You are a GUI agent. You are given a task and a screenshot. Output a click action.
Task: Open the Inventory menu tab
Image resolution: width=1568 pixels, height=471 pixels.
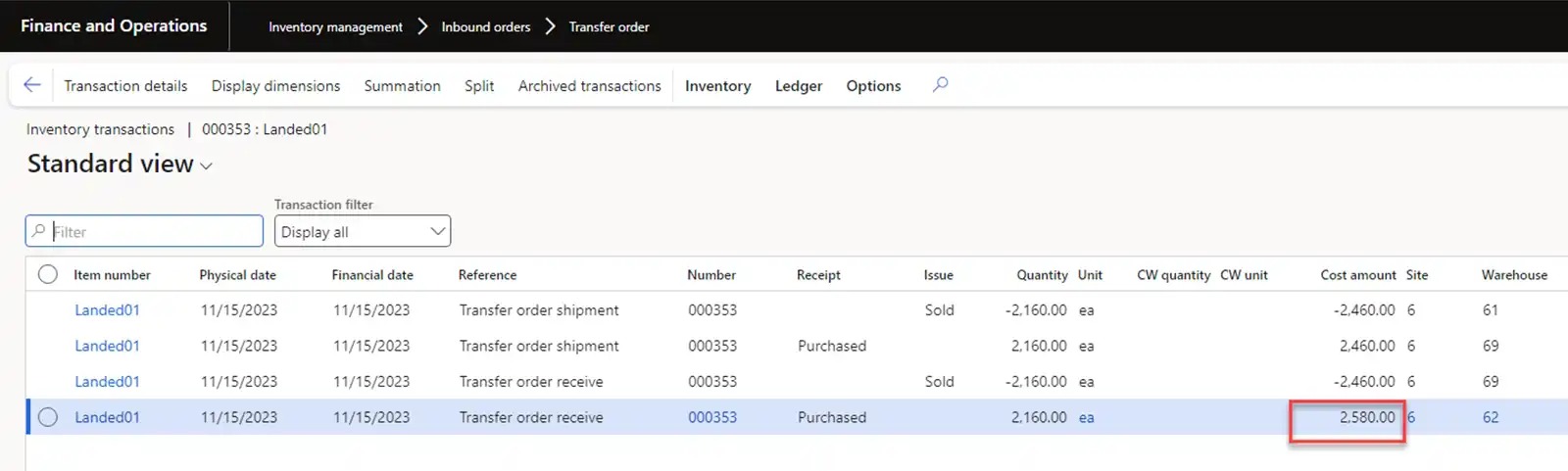pos(717,86)
